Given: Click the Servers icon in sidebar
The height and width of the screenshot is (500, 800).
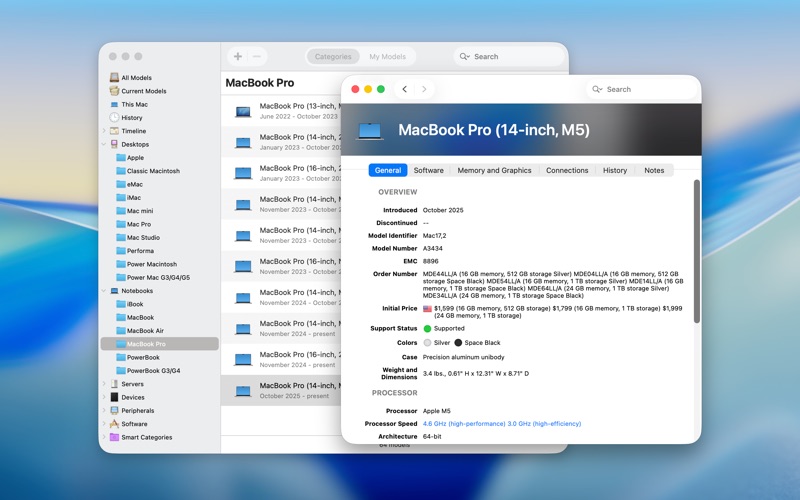Looking at the screenshot, I should (114, 384).
